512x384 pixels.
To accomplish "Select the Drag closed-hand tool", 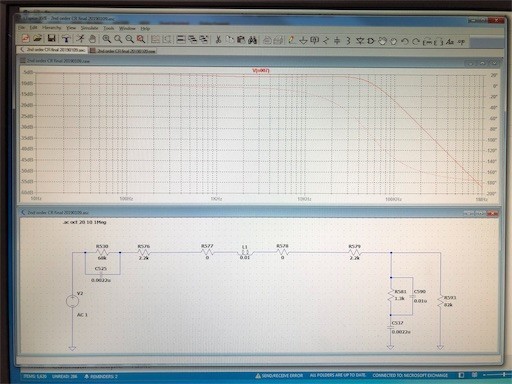I will pyautogui.click(x=394, y=41).
